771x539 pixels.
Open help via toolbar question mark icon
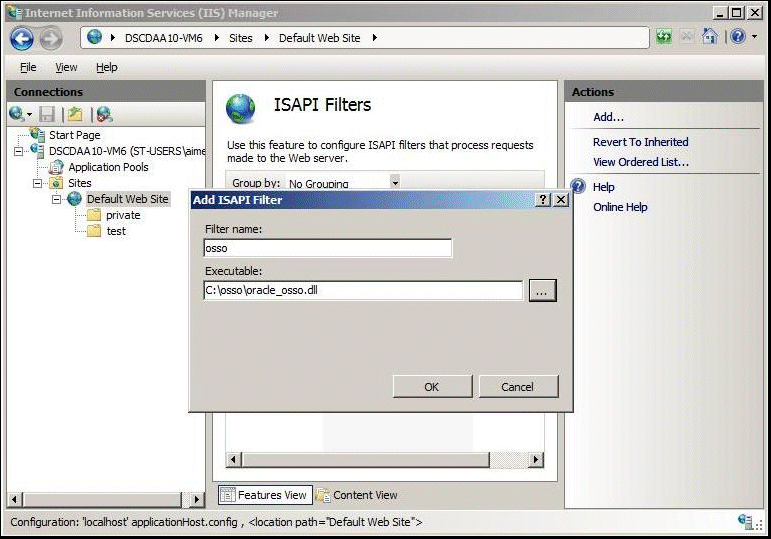click(738, 36)
